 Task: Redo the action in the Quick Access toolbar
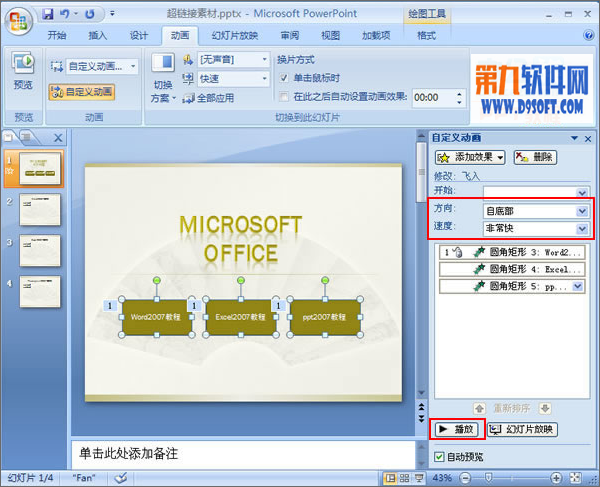[90, 14]
